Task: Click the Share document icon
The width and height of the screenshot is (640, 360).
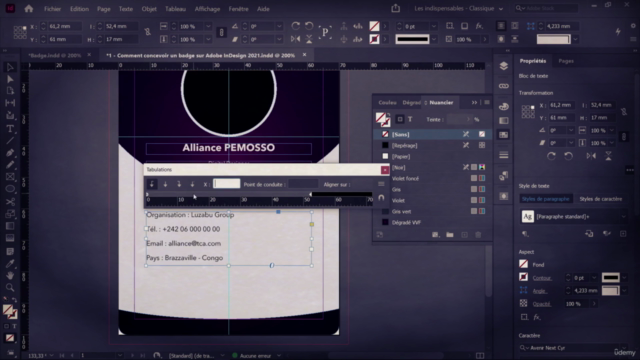Action: 395,8
